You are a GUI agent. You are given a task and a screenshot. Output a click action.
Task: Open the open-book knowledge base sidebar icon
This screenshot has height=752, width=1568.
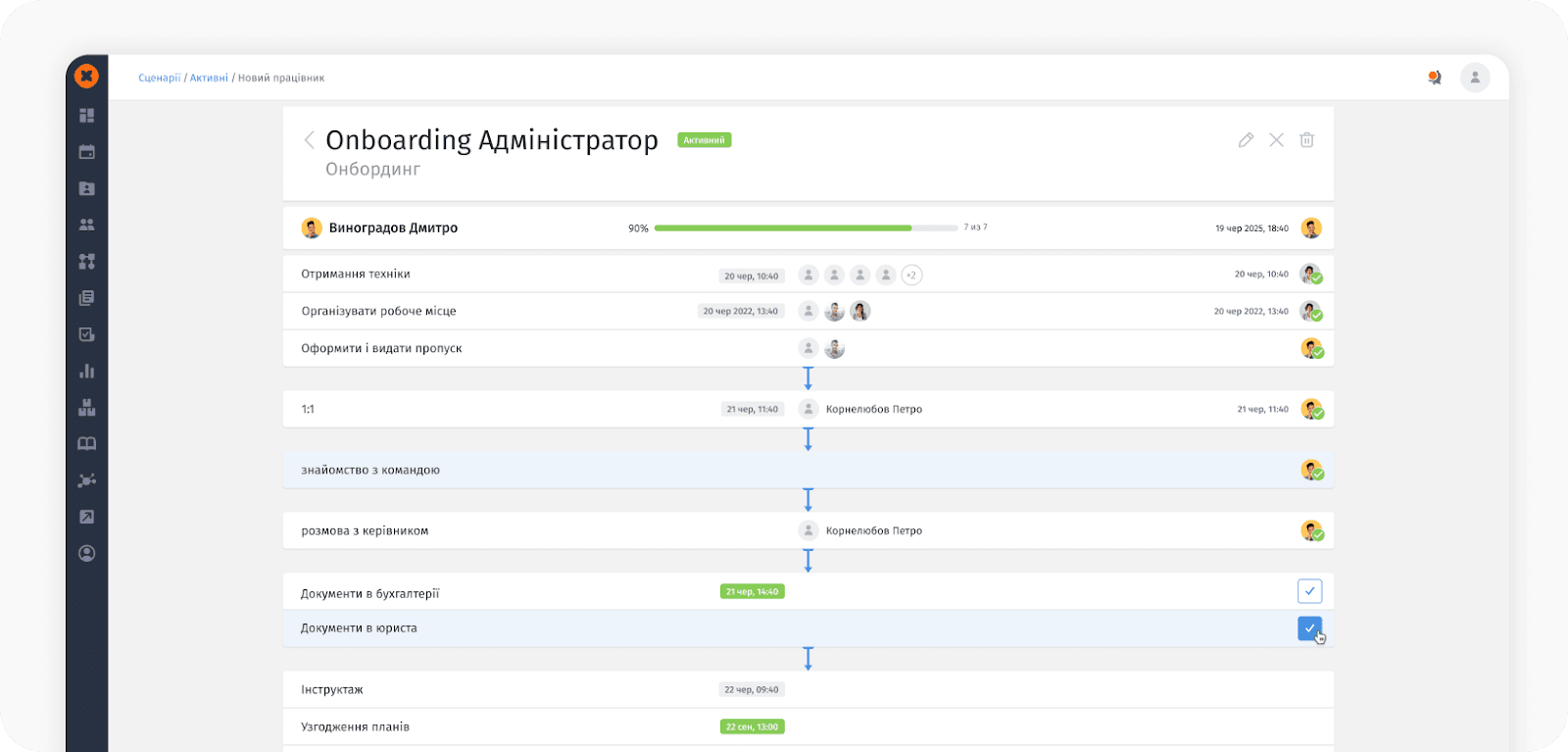click(x=87, y=444)
